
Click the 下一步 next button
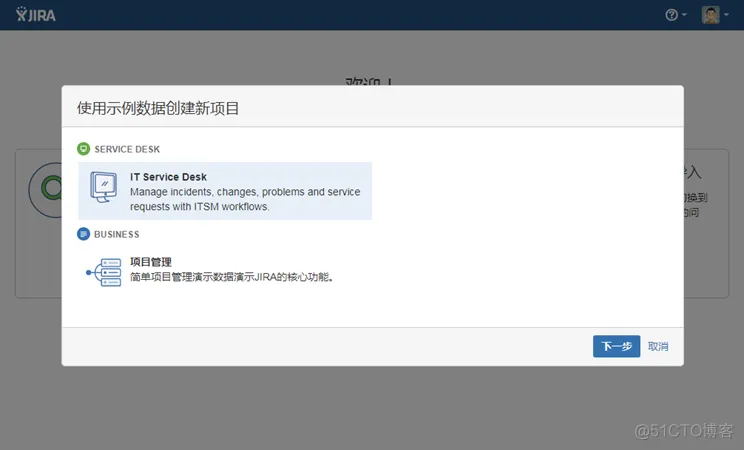pos(616,347)
